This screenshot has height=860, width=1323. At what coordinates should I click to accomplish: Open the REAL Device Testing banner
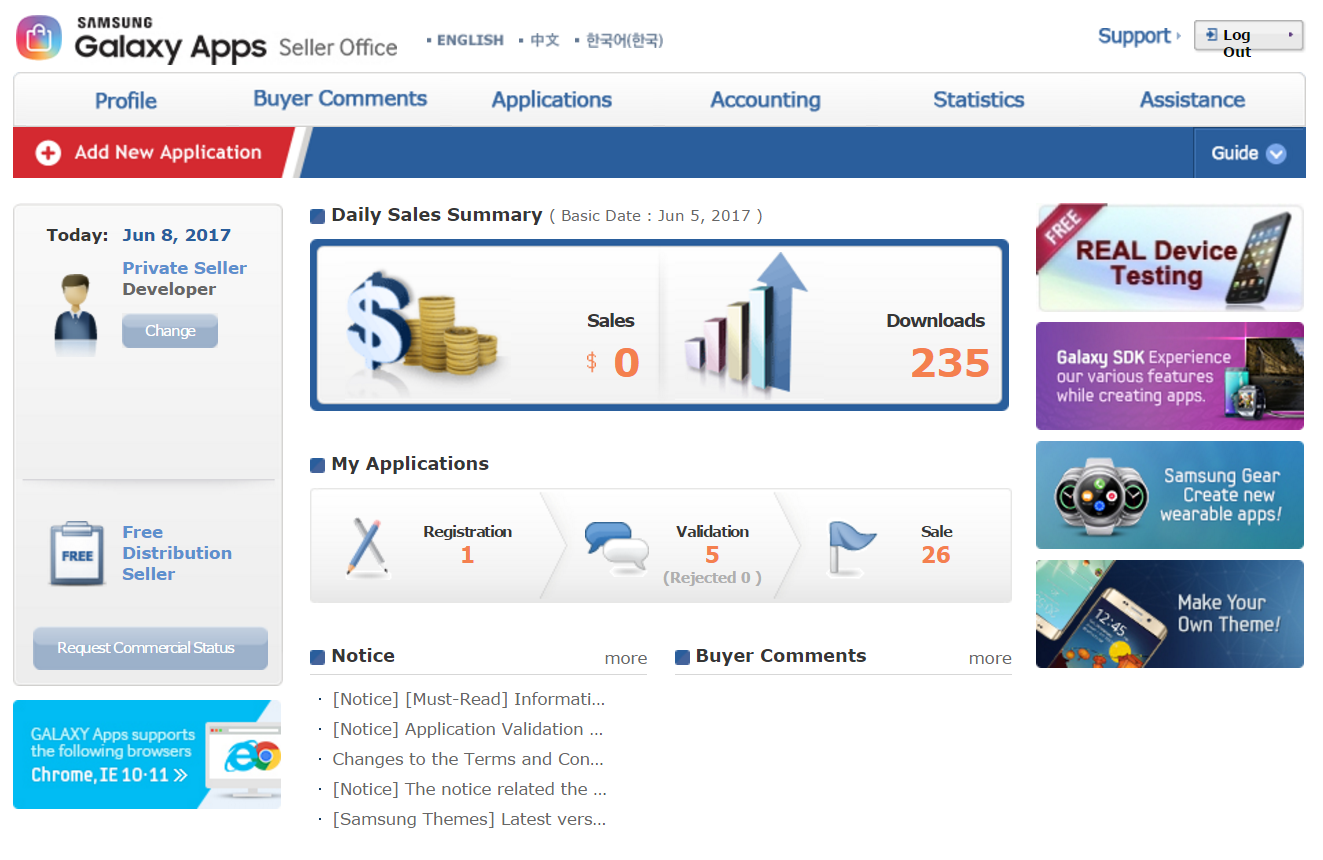pos(1170,258)
